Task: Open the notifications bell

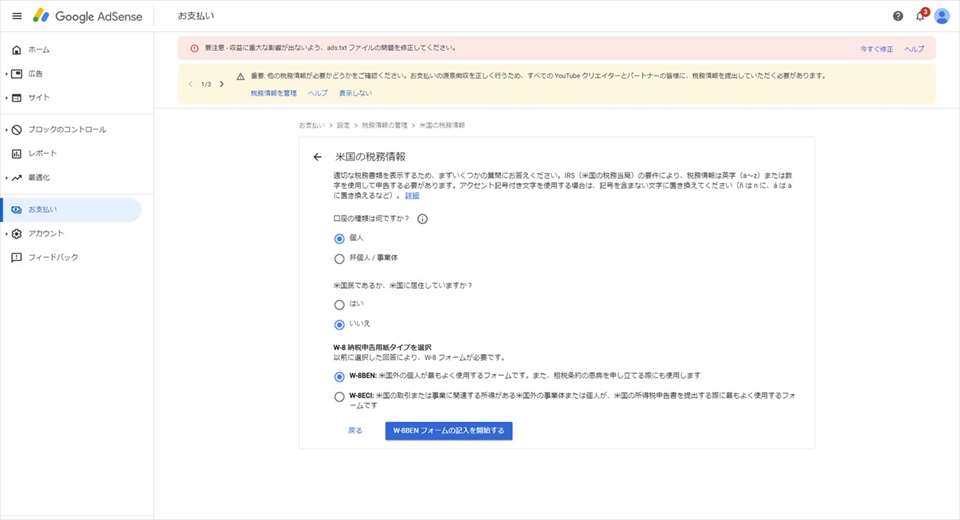Action: (920, 15)
